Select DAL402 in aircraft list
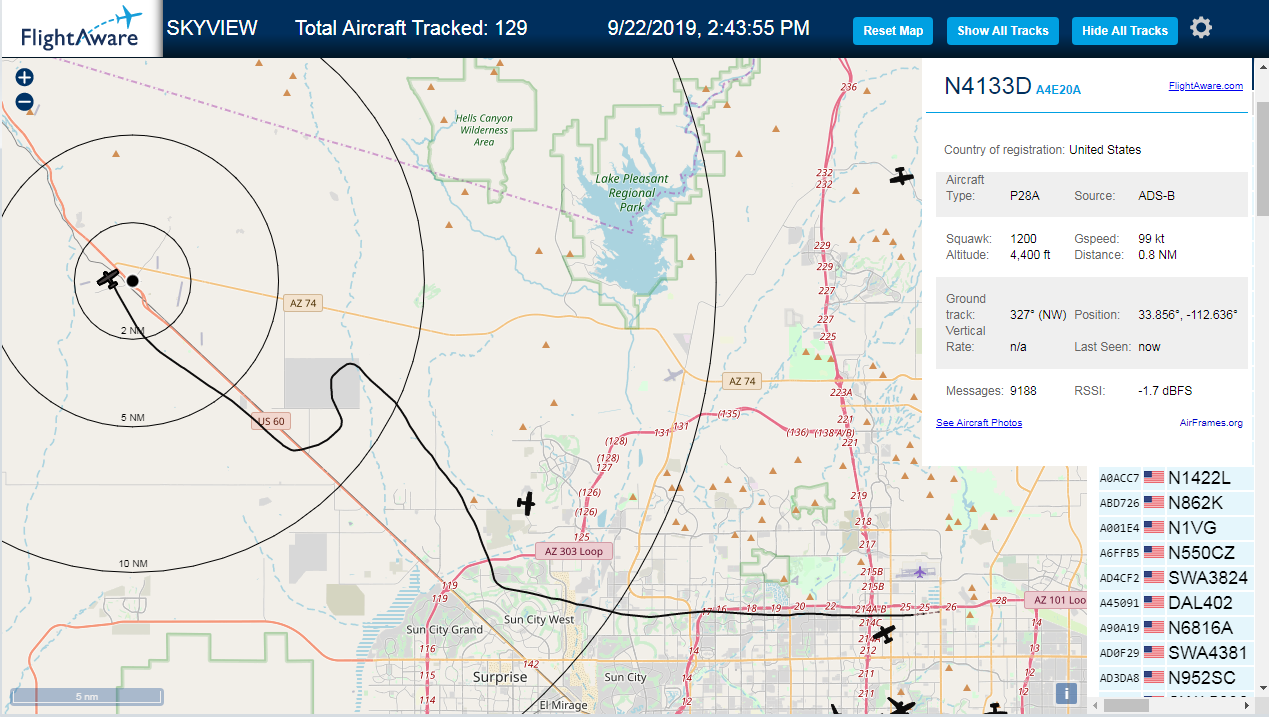 click(1199, 603)
